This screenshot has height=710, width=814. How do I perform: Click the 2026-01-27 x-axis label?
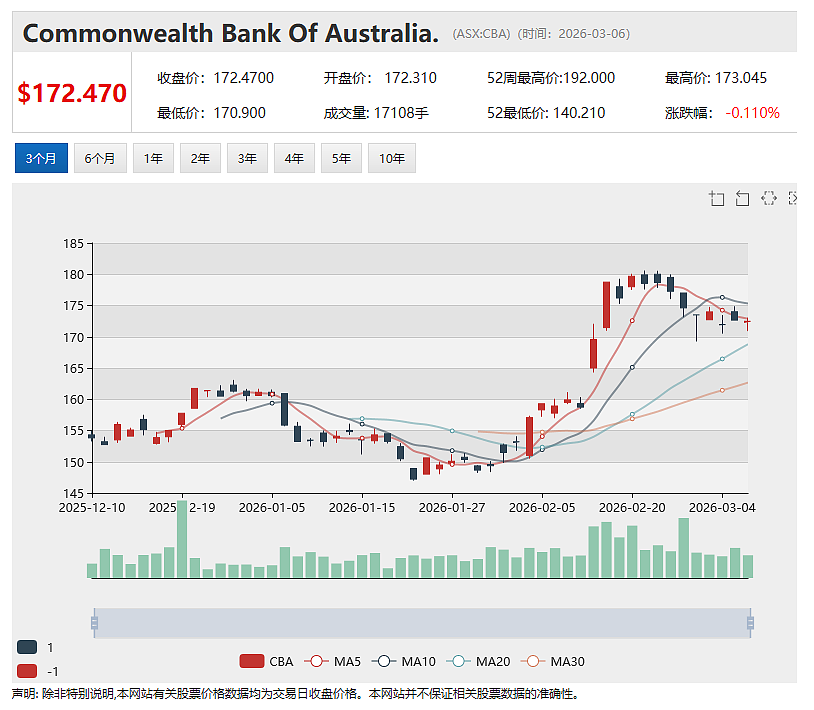tap(452, 508)
